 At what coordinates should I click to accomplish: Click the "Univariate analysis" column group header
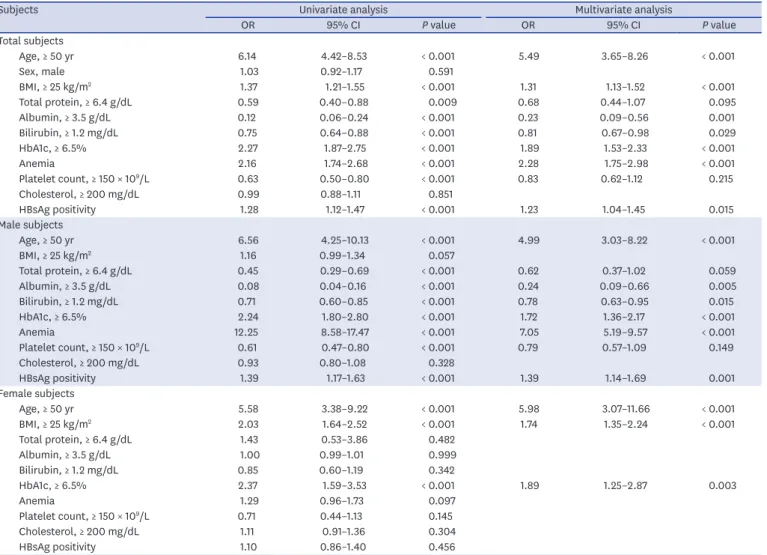pyautogui.click(x=343, y=9)
